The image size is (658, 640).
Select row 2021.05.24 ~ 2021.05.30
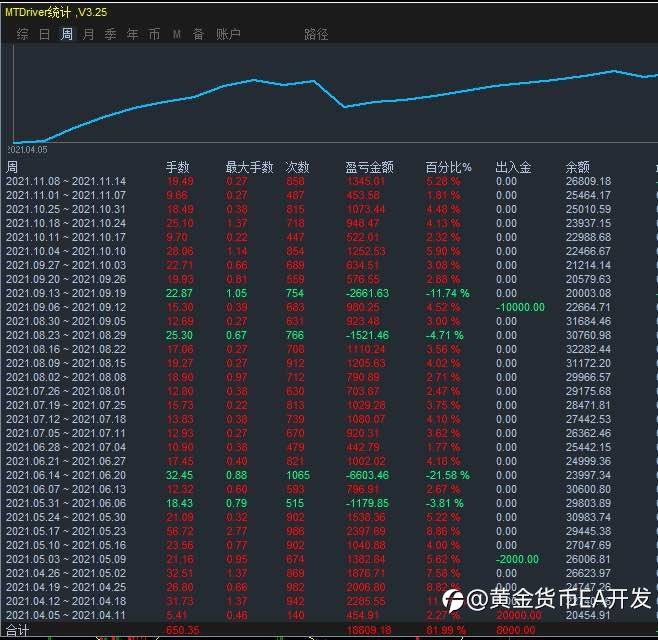329,517
